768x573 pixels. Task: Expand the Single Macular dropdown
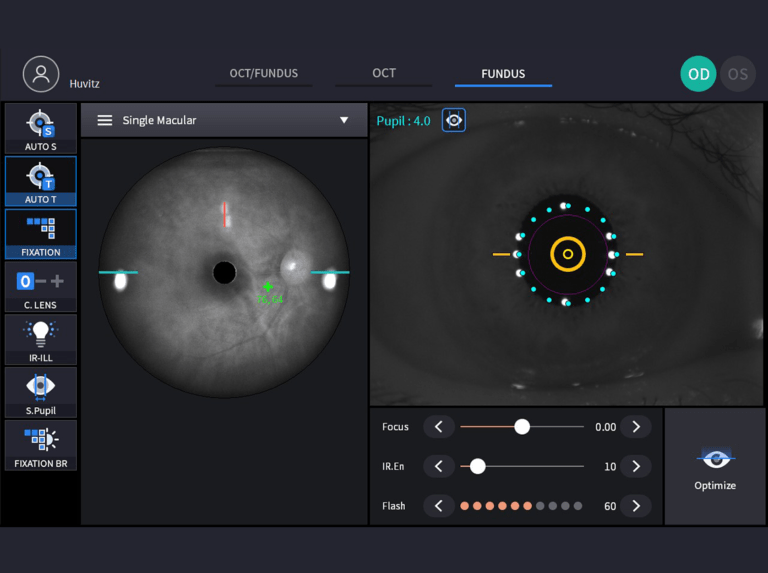coord(344,120)
